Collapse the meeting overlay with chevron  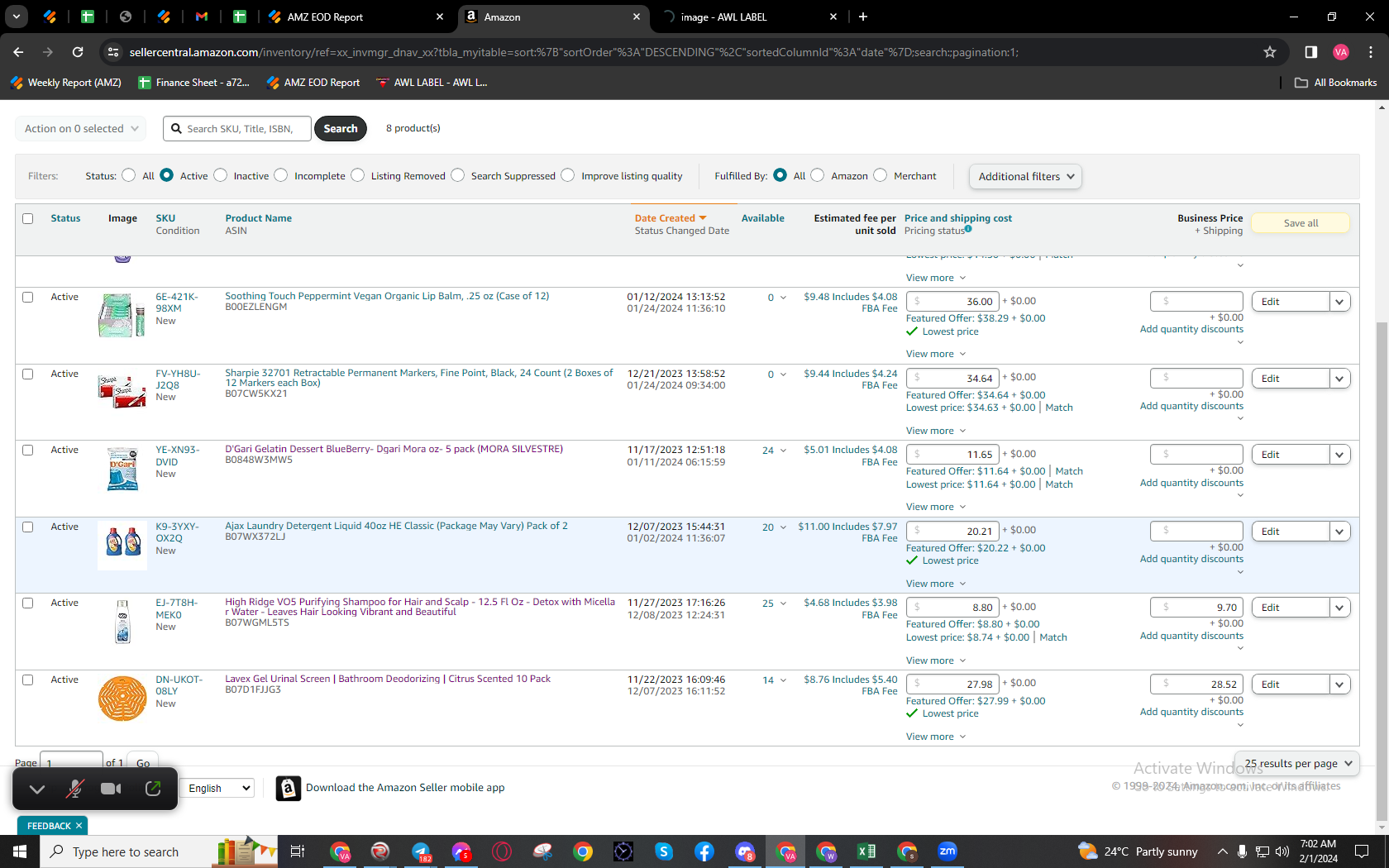pos(37,789)
